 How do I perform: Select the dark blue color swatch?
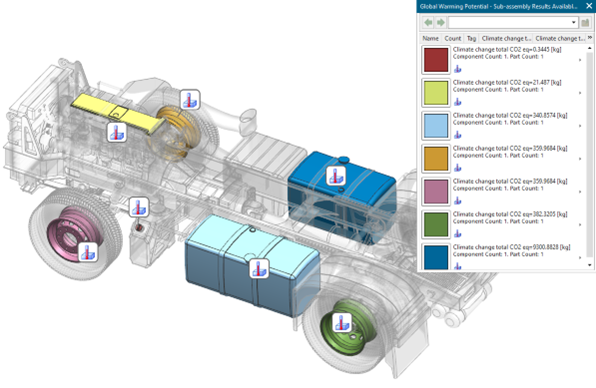click(436, 257)
